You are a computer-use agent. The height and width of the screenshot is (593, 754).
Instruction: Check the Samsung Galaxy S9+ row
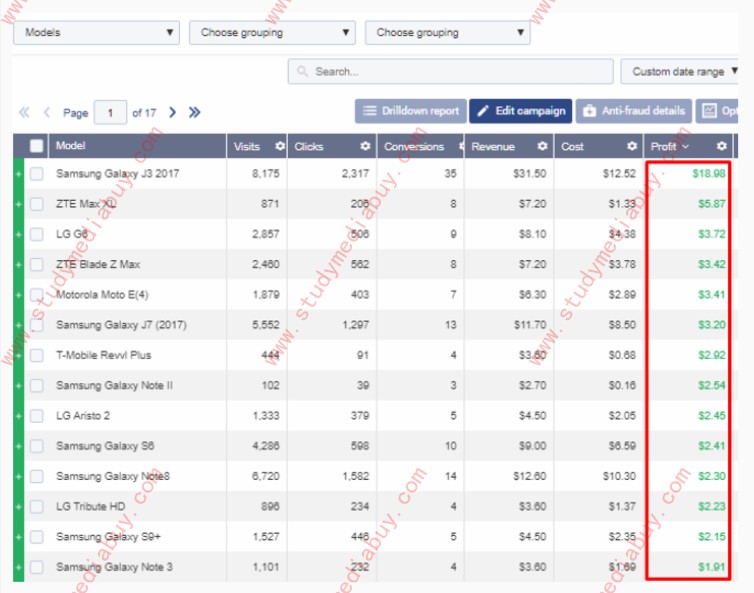[37, 537]
